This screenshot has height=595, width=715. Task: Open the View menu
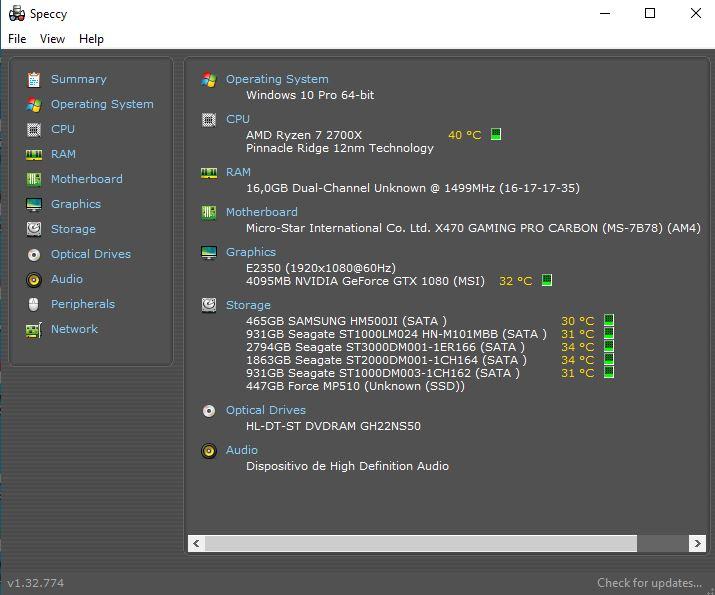52,39
